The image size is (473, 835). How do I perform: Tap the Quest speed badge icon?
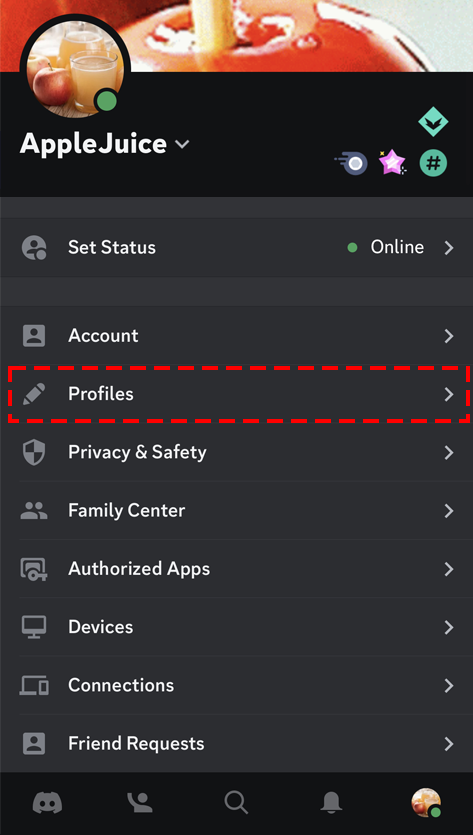click(352, 163)
